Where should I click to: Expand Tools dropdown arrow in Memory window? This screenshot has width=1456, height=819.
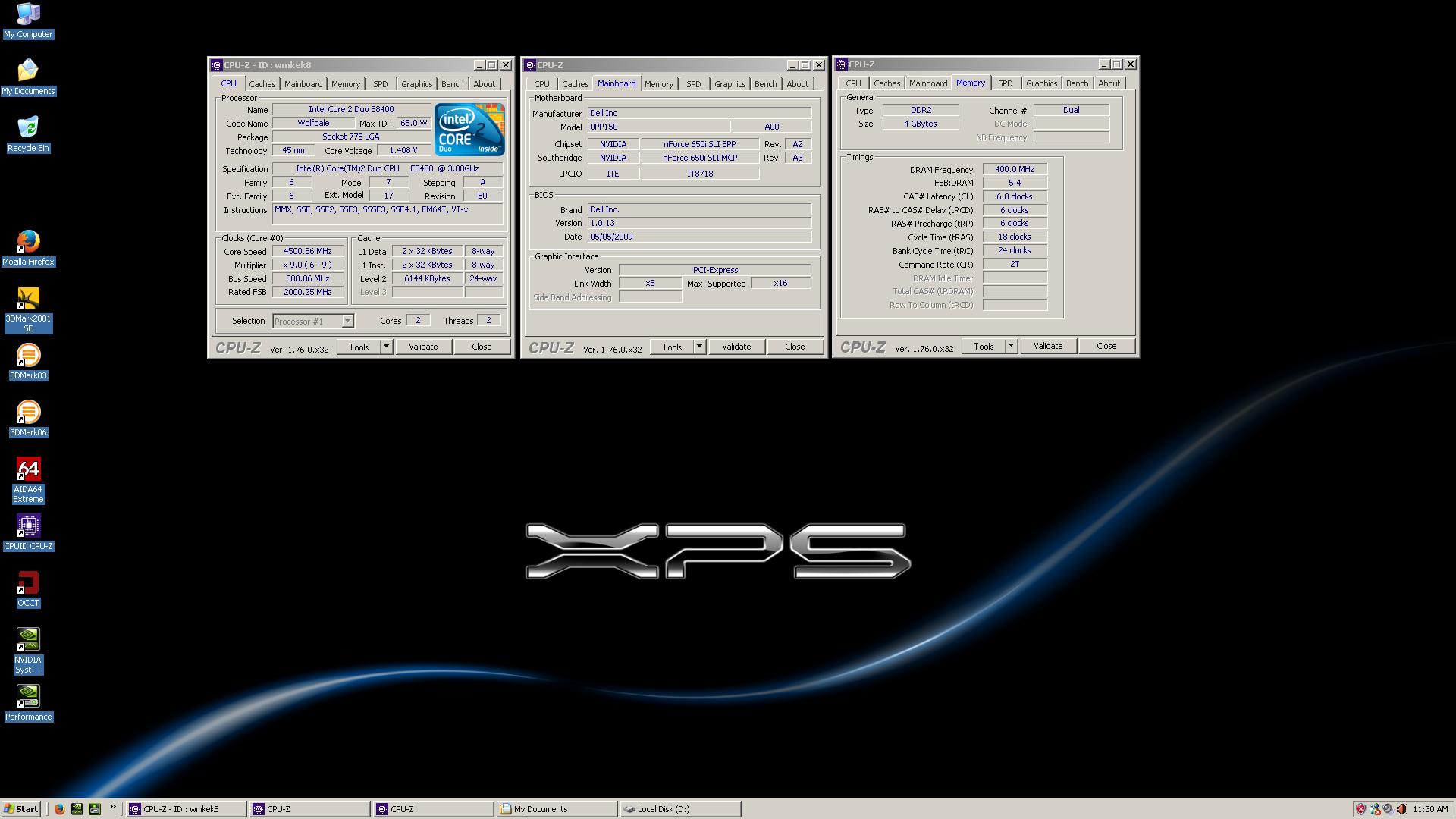[1011, 346]
